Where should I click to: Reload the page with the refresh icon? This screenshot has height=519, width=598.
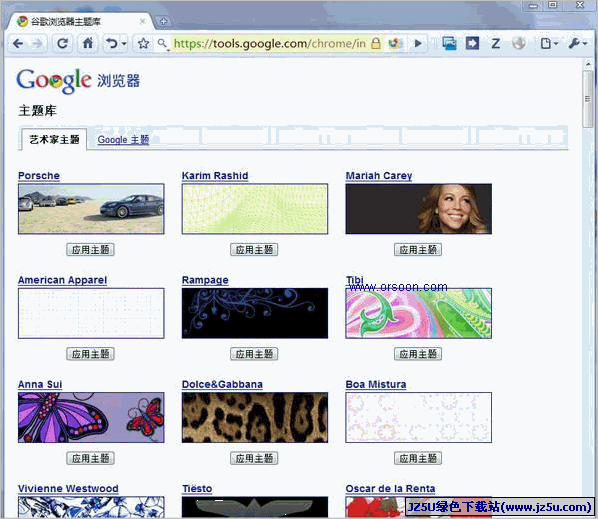point(63,43)
